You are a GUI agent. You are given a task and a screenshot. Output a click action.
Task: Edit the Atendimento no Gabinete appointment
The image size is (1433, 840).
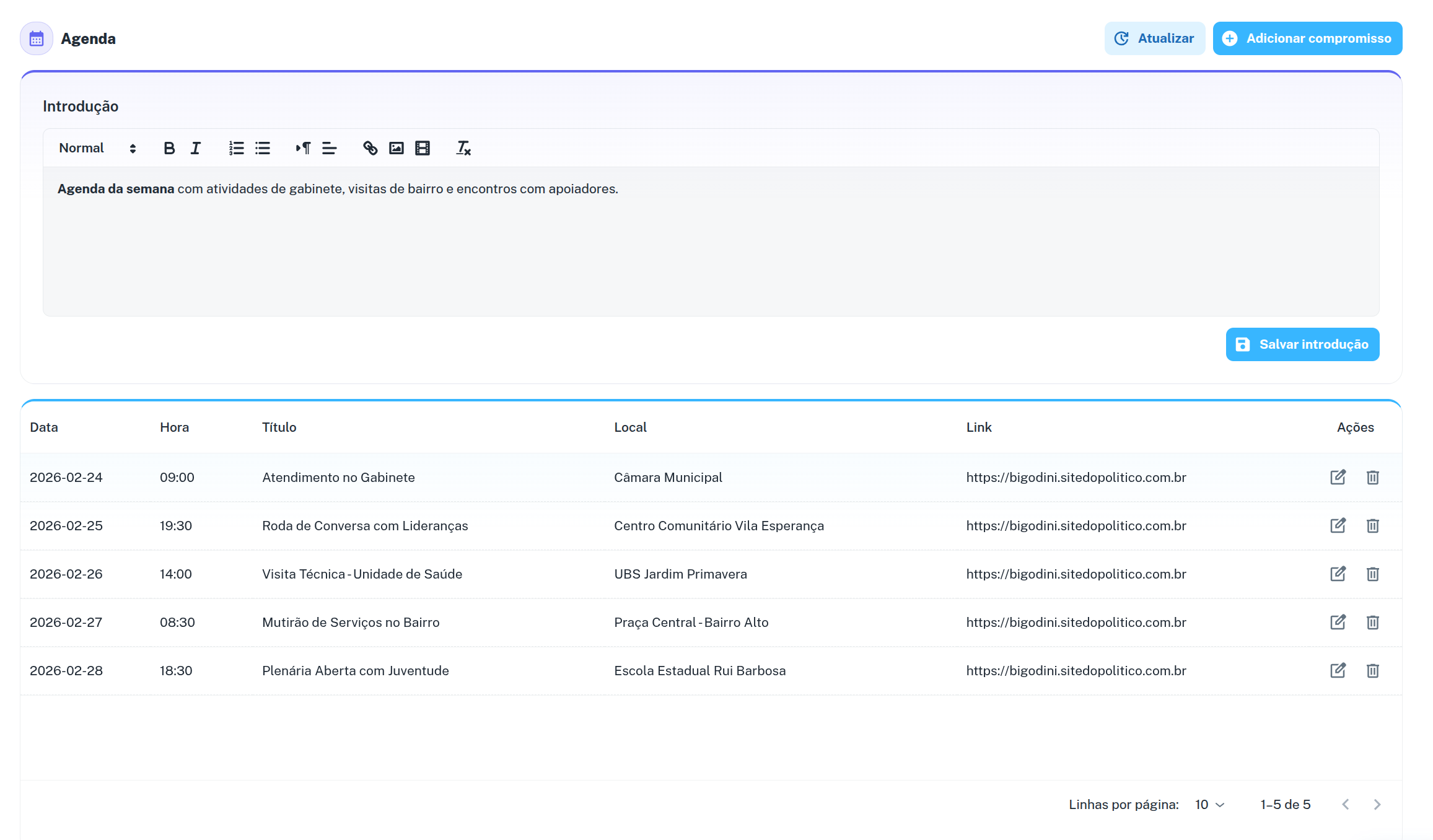[x=1338, y=477]
